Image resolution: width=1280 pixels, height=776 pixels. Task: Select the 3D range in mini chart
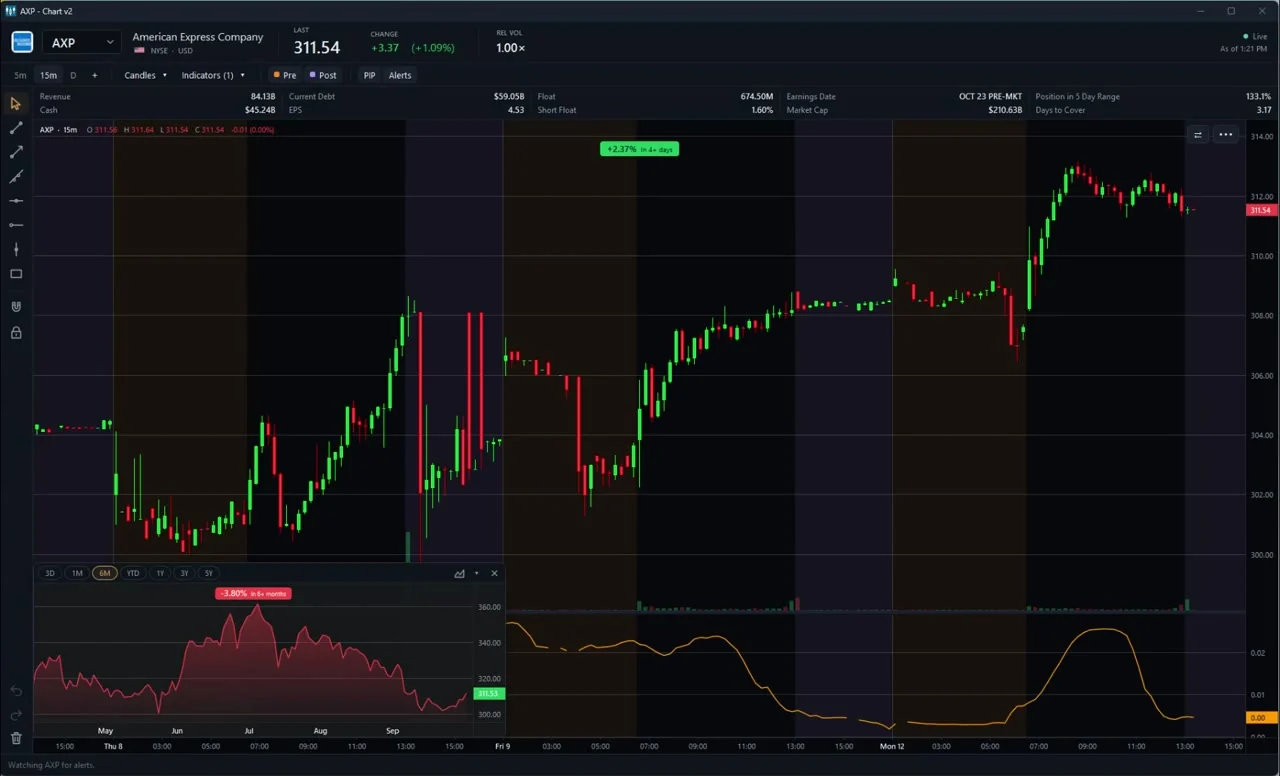tap(50, 573)
